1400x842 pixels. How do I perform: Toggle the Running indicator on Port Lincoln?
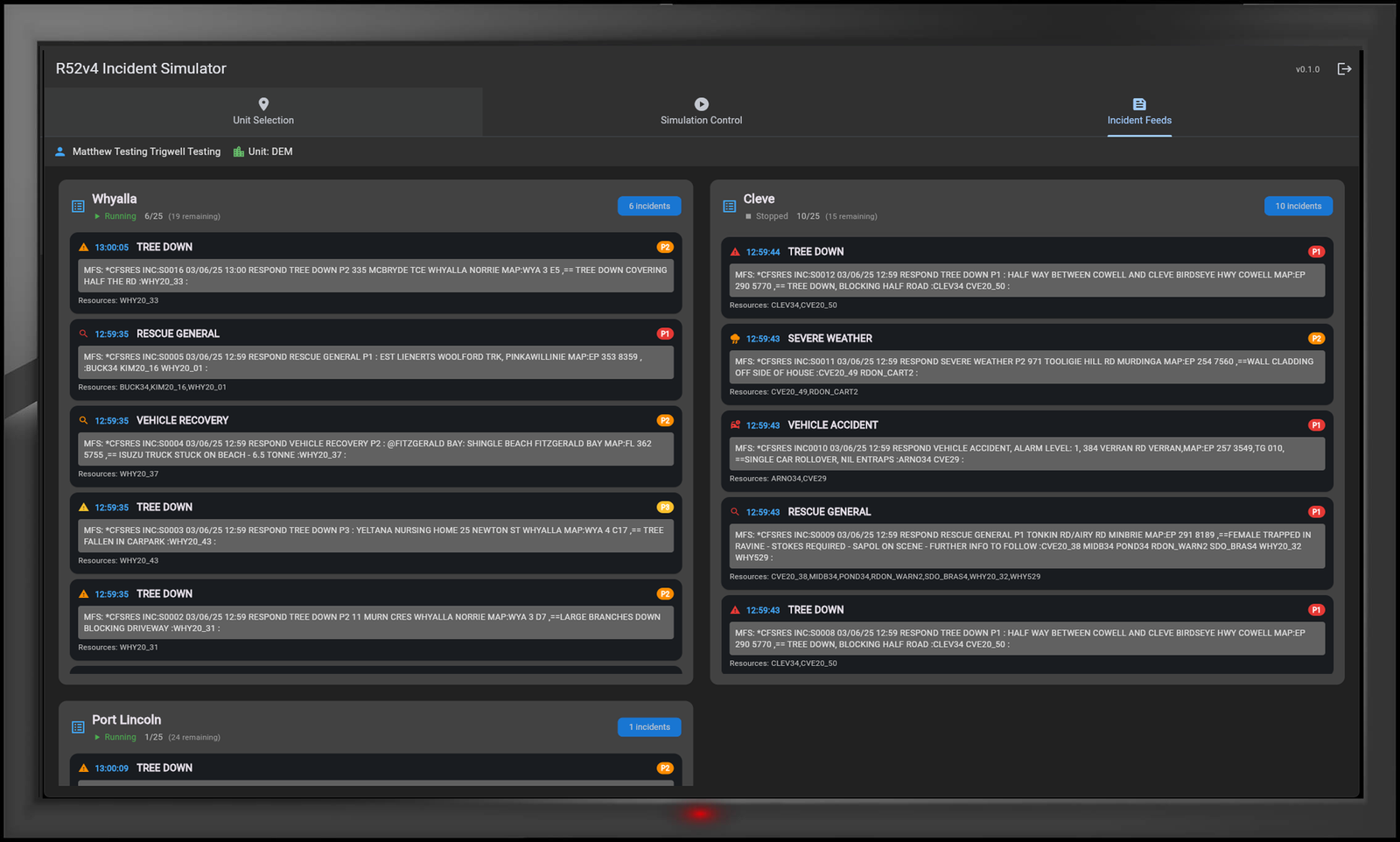pyautogui.click(x=117, y=737)
